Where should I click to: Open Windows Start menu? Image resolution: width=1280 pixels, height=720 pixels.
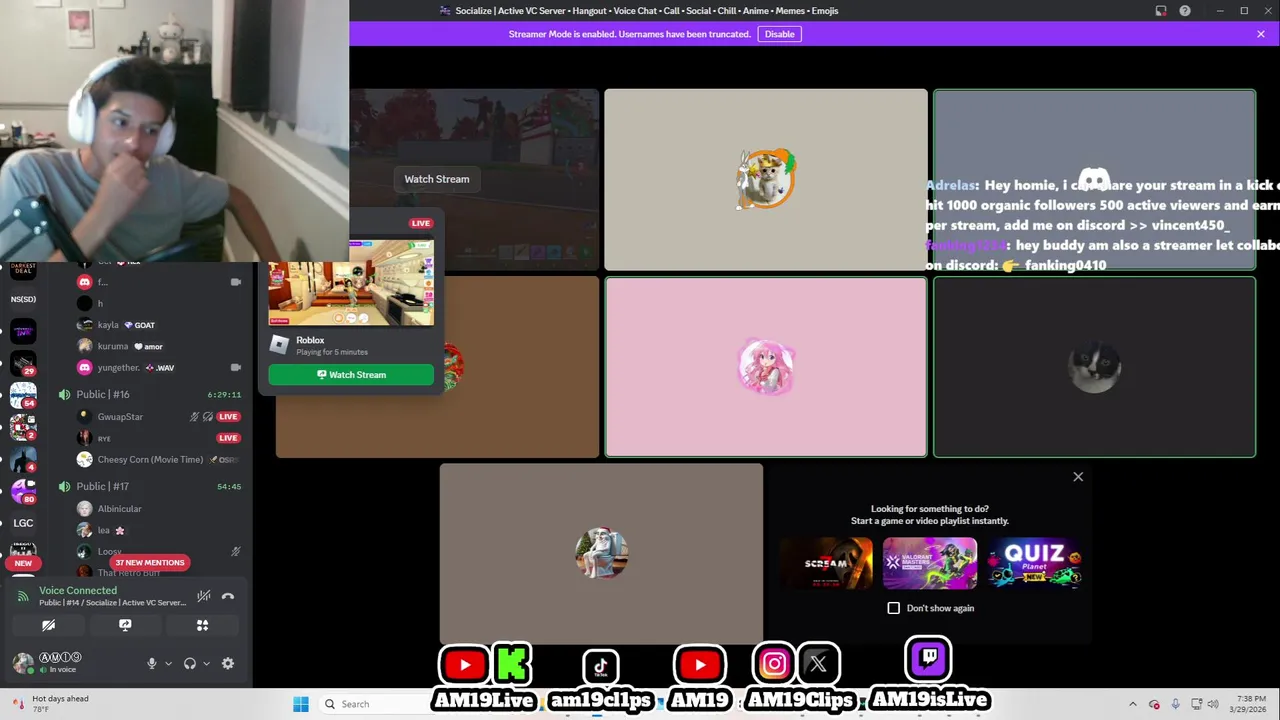pyautogui.click(x=301, y=704)
